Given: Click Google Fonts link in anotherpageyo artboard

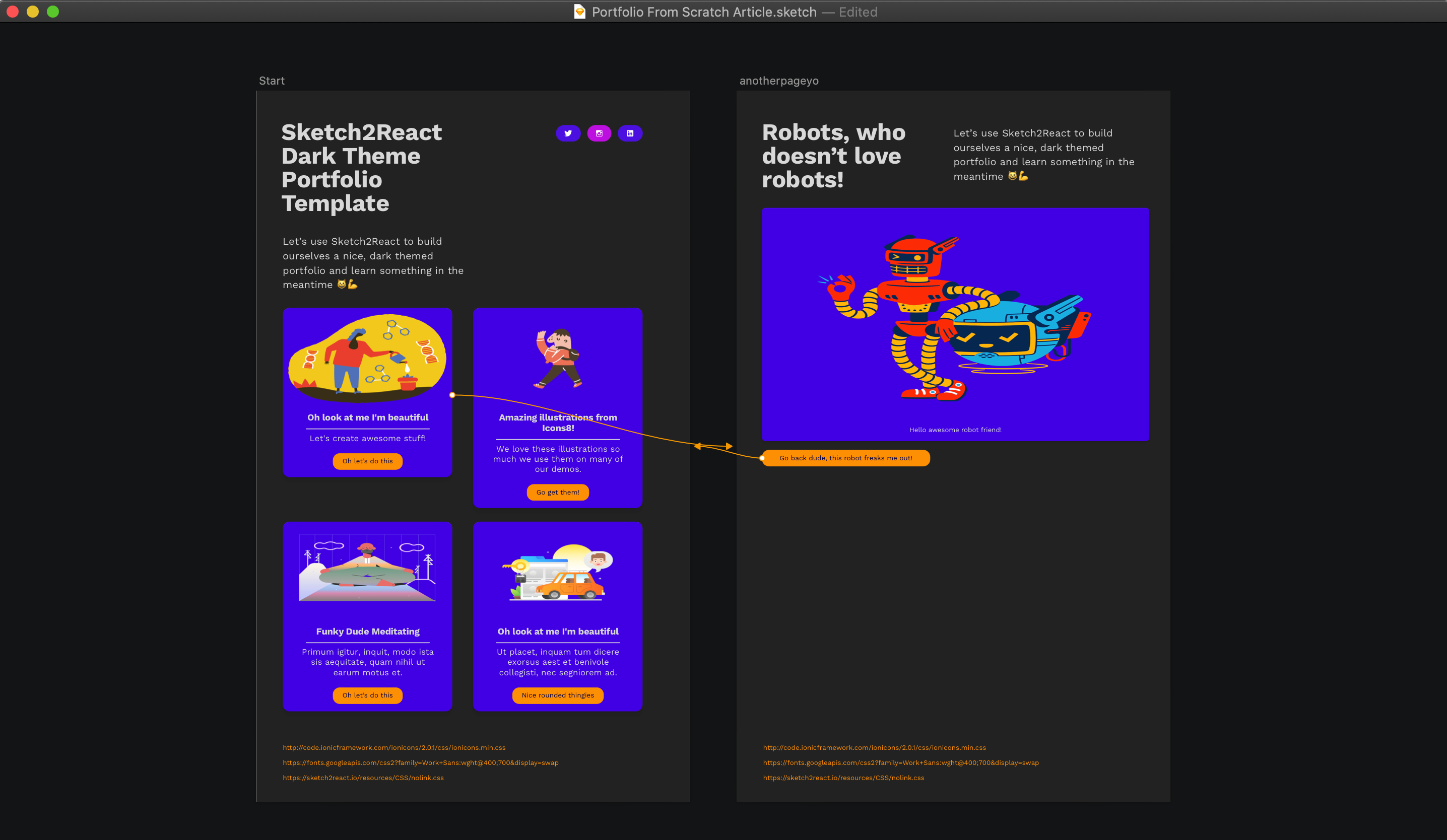Looking at the screenshot, I should (x=900, y=762).
